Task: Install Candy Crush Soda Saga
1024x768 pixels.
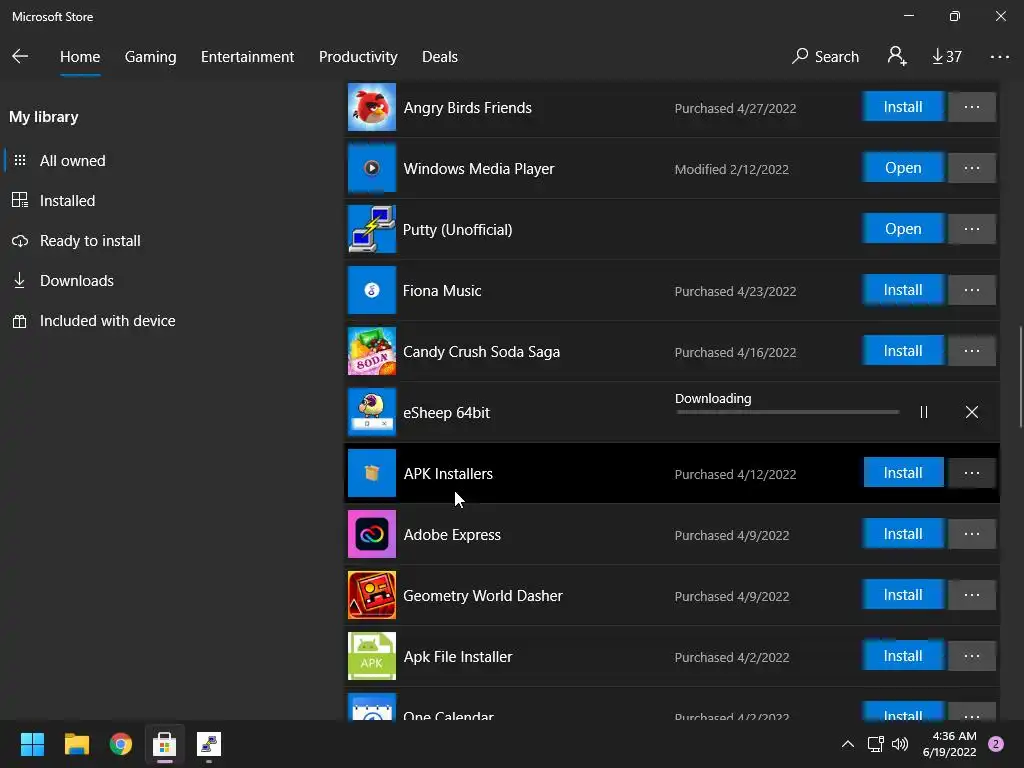Action: click(x=903, y=351)
